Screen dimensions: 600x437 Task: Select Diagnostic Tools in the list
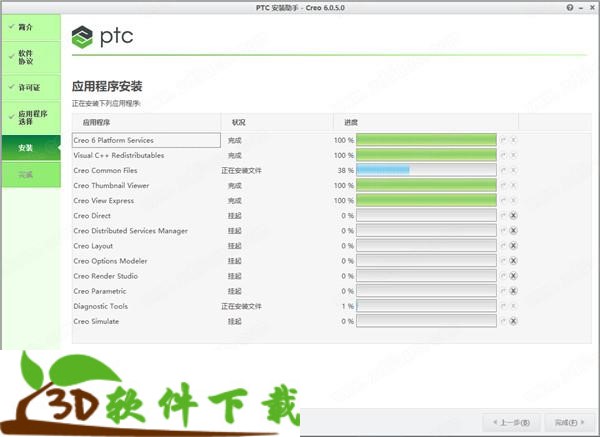click(x=101, y=306)
